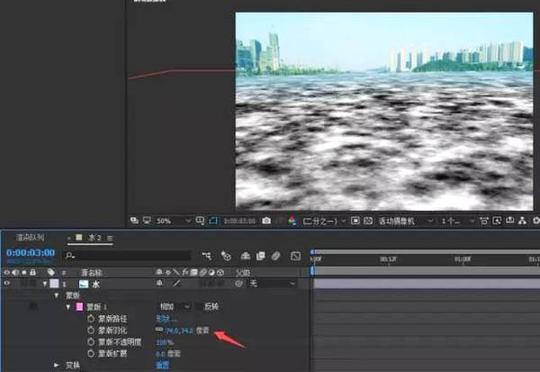Click the 3D layer column header icon
The height and width of the screenshot is (372, 540).
220,272
